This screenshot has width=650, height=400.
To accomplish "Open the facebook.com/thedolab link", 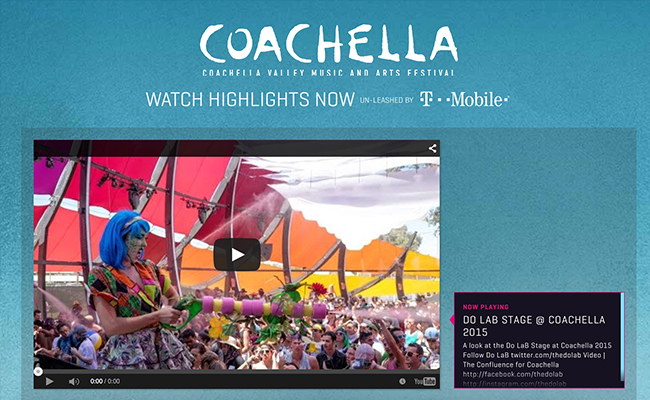I will (513, 374).
